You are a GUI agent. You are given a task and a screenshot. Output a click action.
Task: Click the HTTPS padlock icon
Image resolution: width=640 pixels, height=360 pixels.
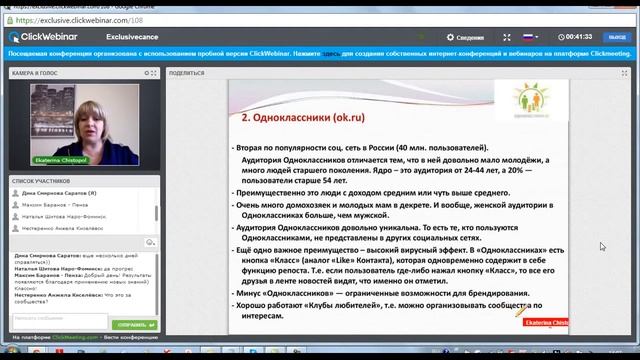tap(10, 20)
